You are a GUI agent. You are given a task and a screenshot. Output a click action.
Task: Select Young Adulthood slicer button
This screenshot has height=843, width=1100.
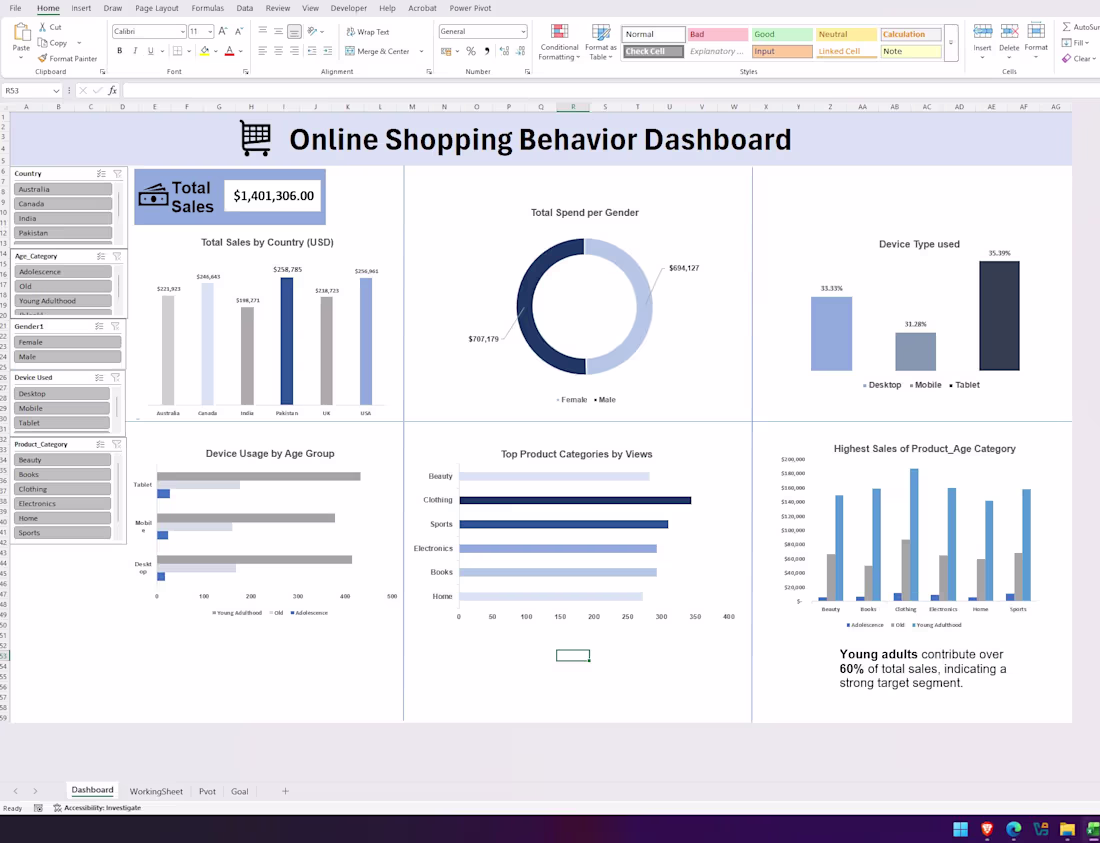[x=63, y=301]
